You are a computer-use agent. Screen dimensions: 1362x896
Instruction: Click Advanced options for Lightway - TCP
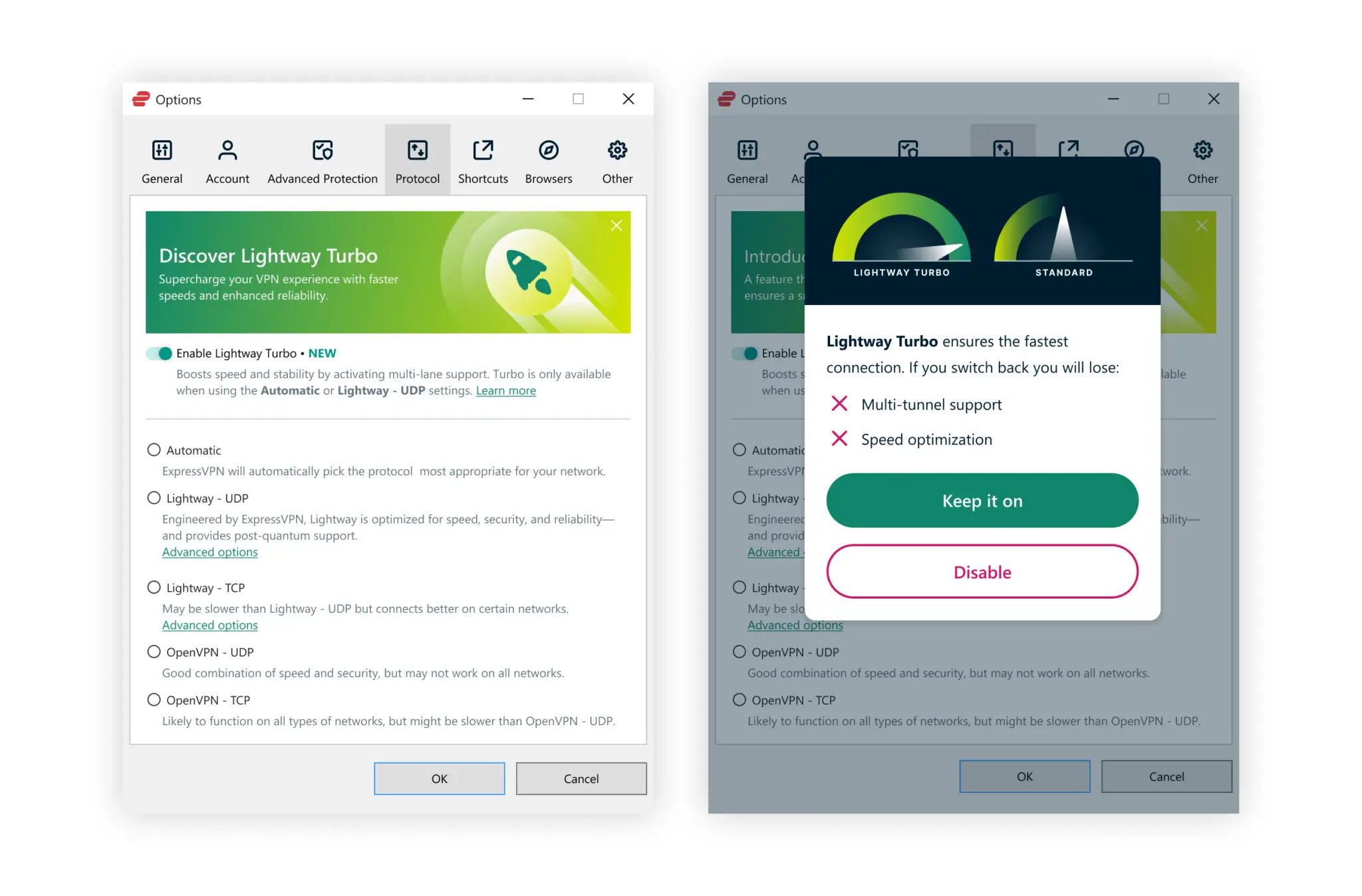(210, 624)
